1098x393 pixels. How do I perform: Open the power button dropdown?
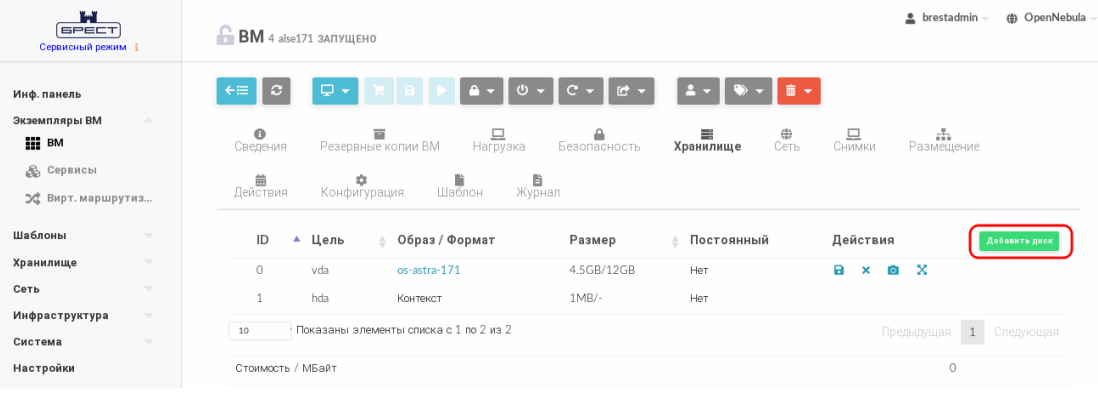coord(531,91)
